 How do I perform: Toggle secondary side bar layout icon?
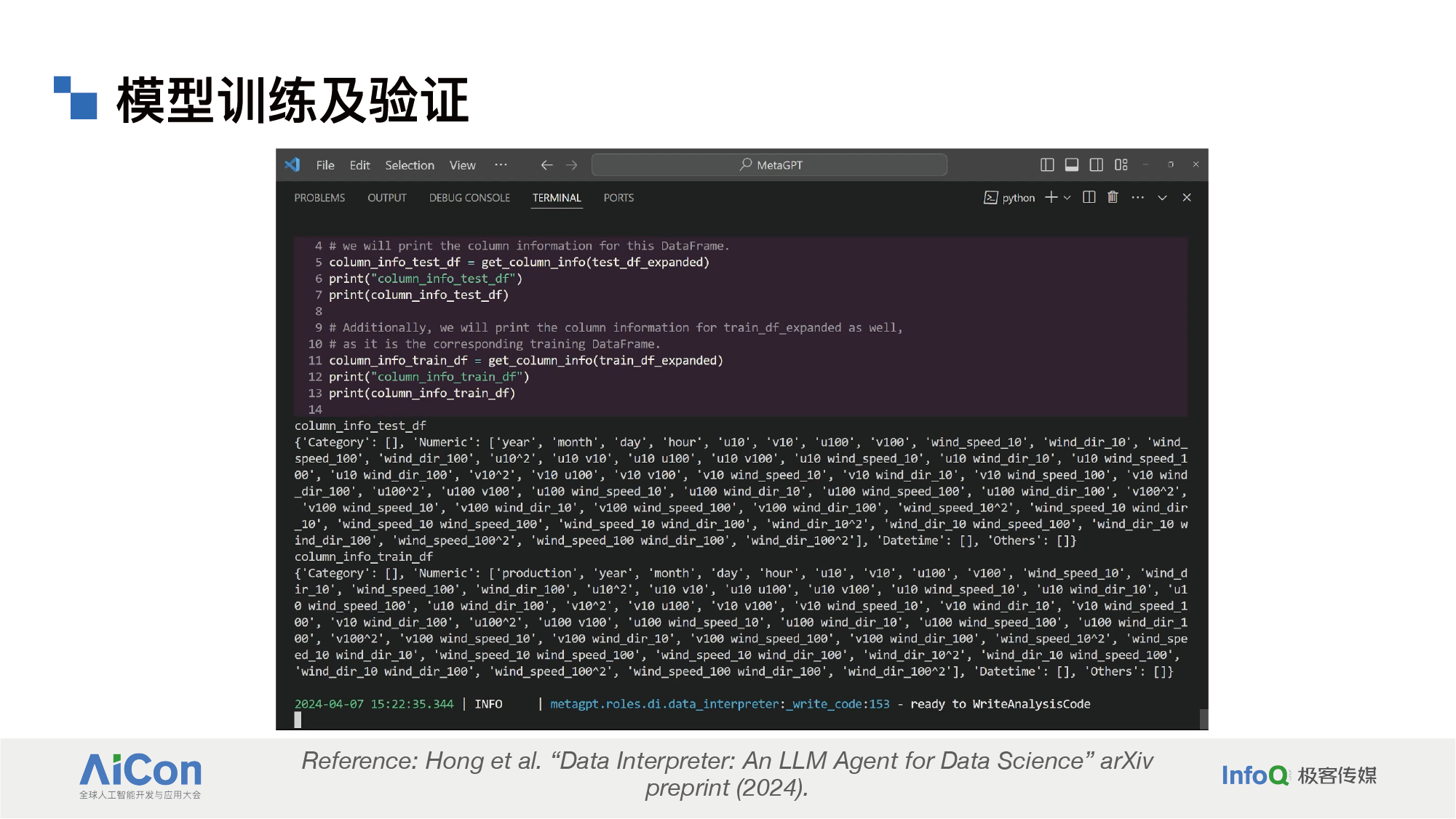1097,165
